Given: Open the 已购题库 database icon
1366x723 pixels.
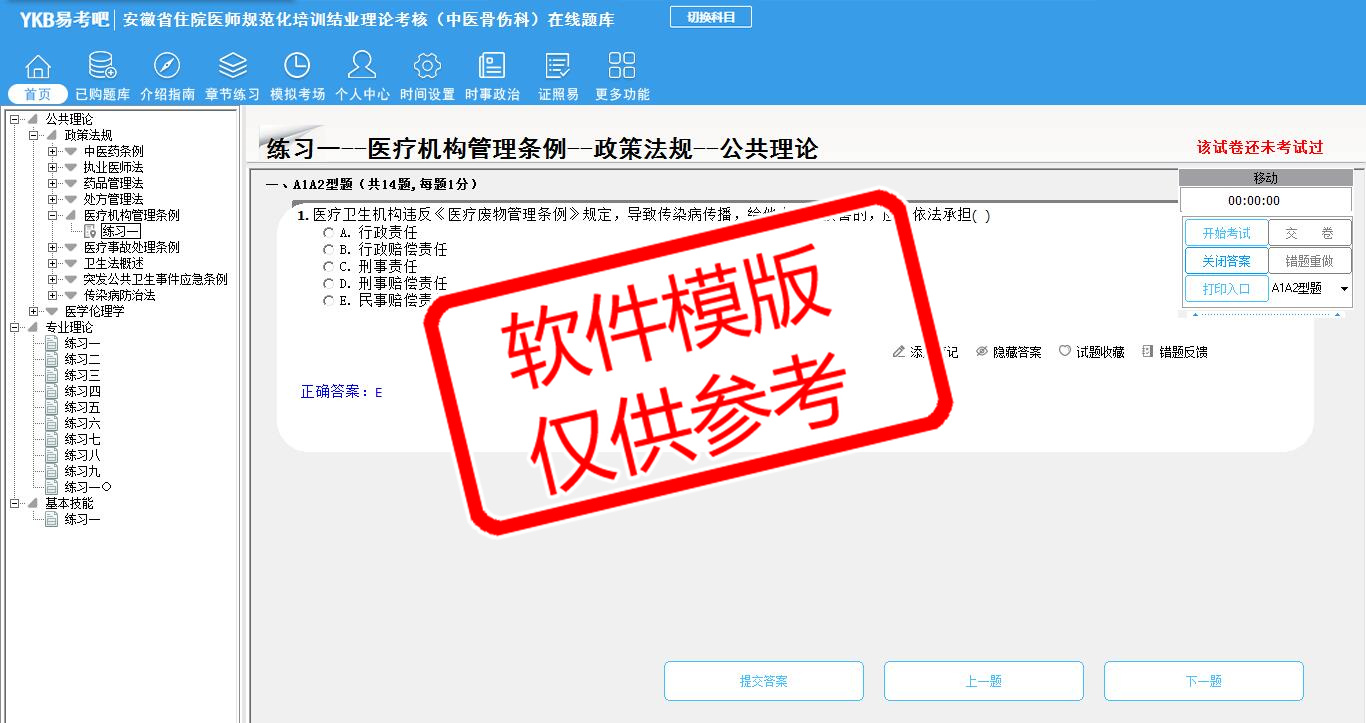Looking at the screenshot, I should click(102, 67).
